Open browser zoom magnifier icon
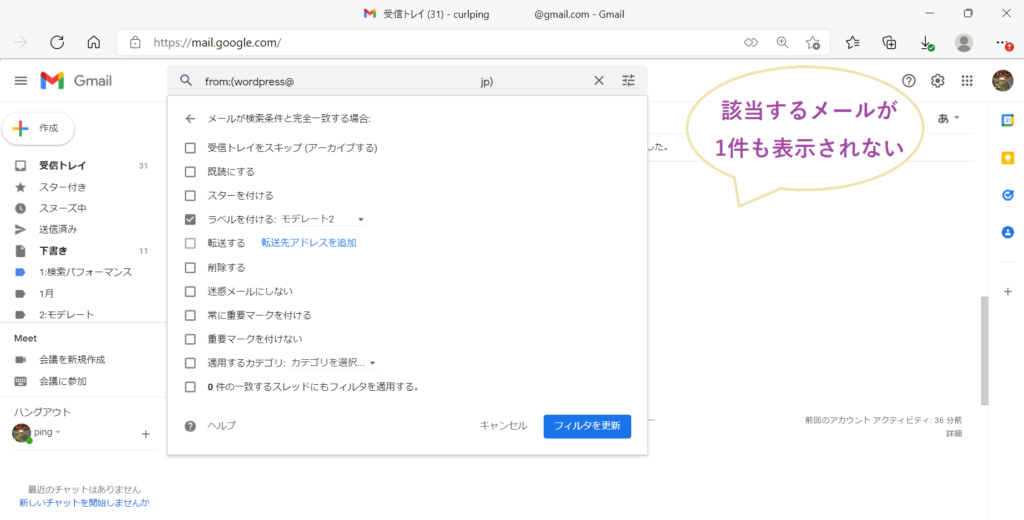 [x=782, y=42]
